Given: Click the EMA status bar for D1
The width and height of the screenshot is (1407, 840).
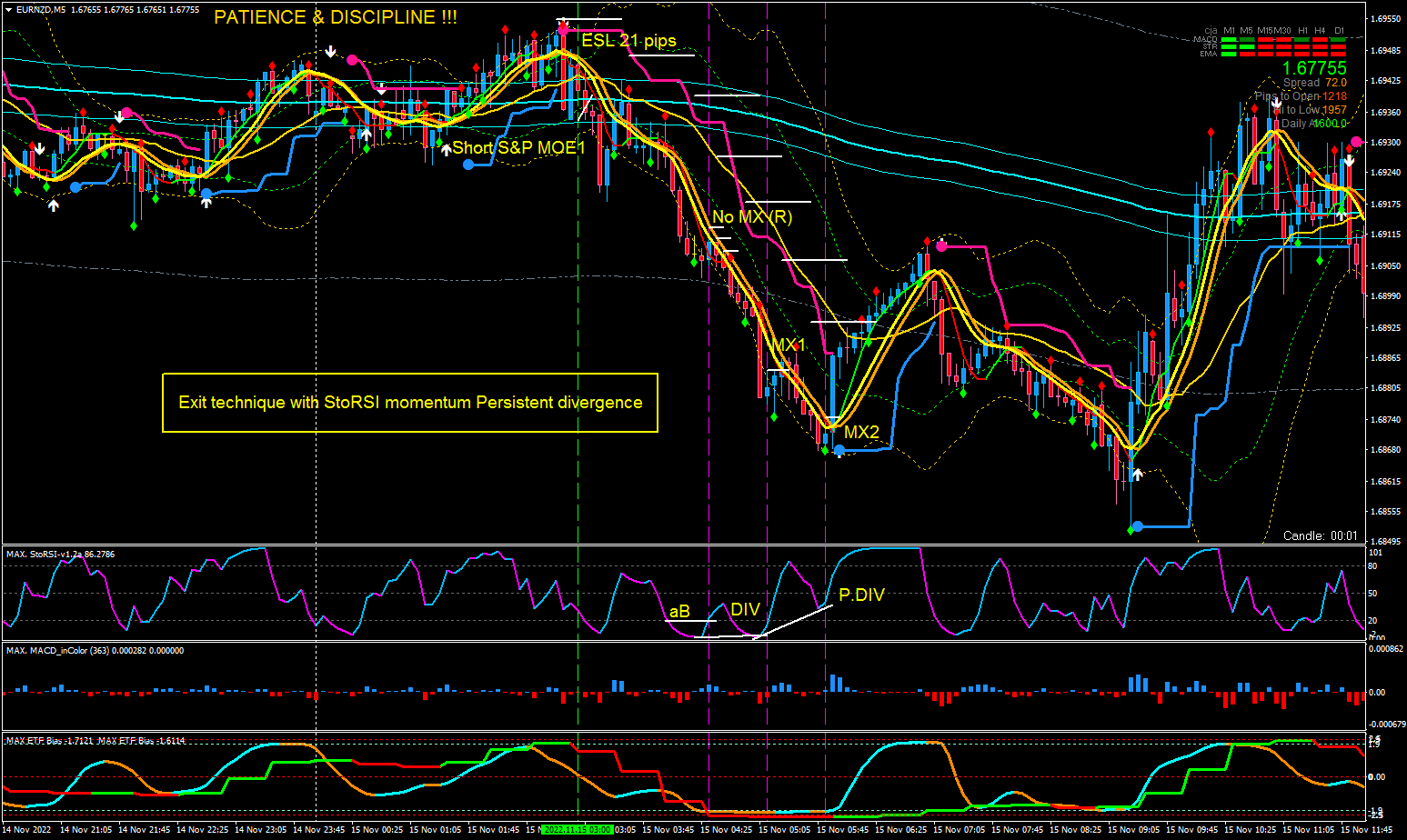Looking at the screenshot, I should click(x=1338, y=54).
